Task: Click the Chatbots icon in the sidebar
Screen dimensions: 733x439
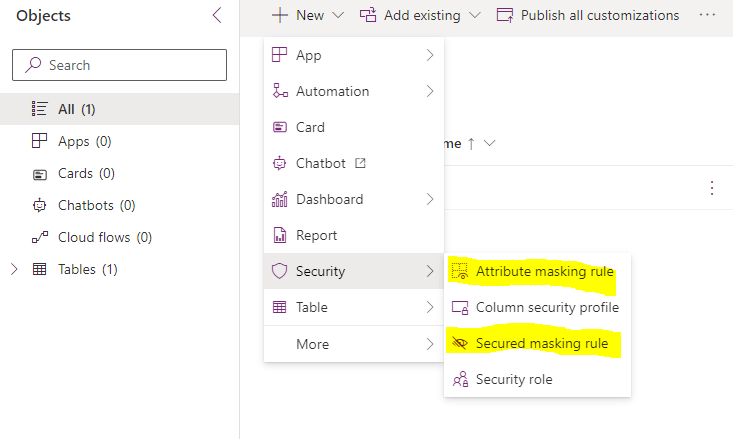Action: [39, 205]
